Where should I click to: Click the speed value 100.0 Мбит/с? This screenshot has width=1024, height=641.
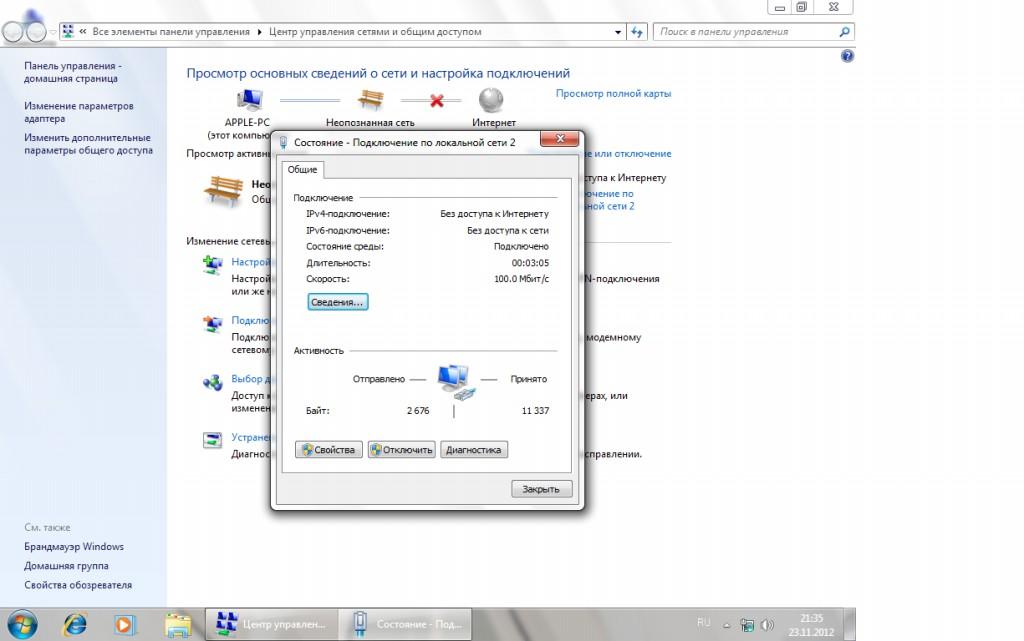point(521,279)
